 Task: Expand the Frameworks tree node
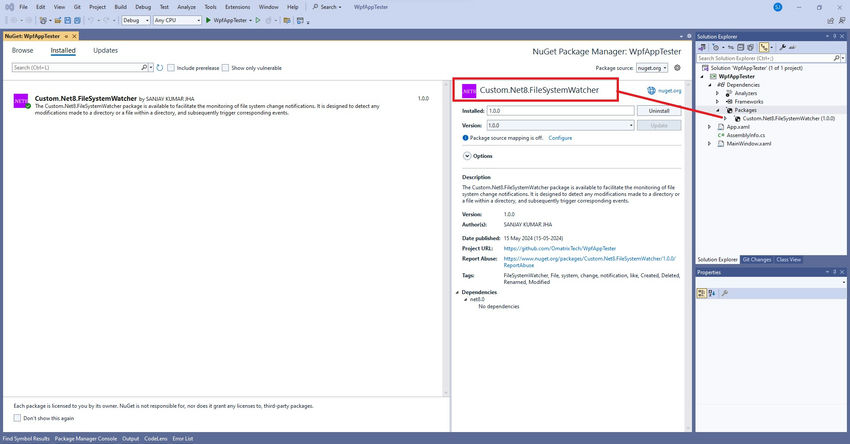tap(718, 101)
